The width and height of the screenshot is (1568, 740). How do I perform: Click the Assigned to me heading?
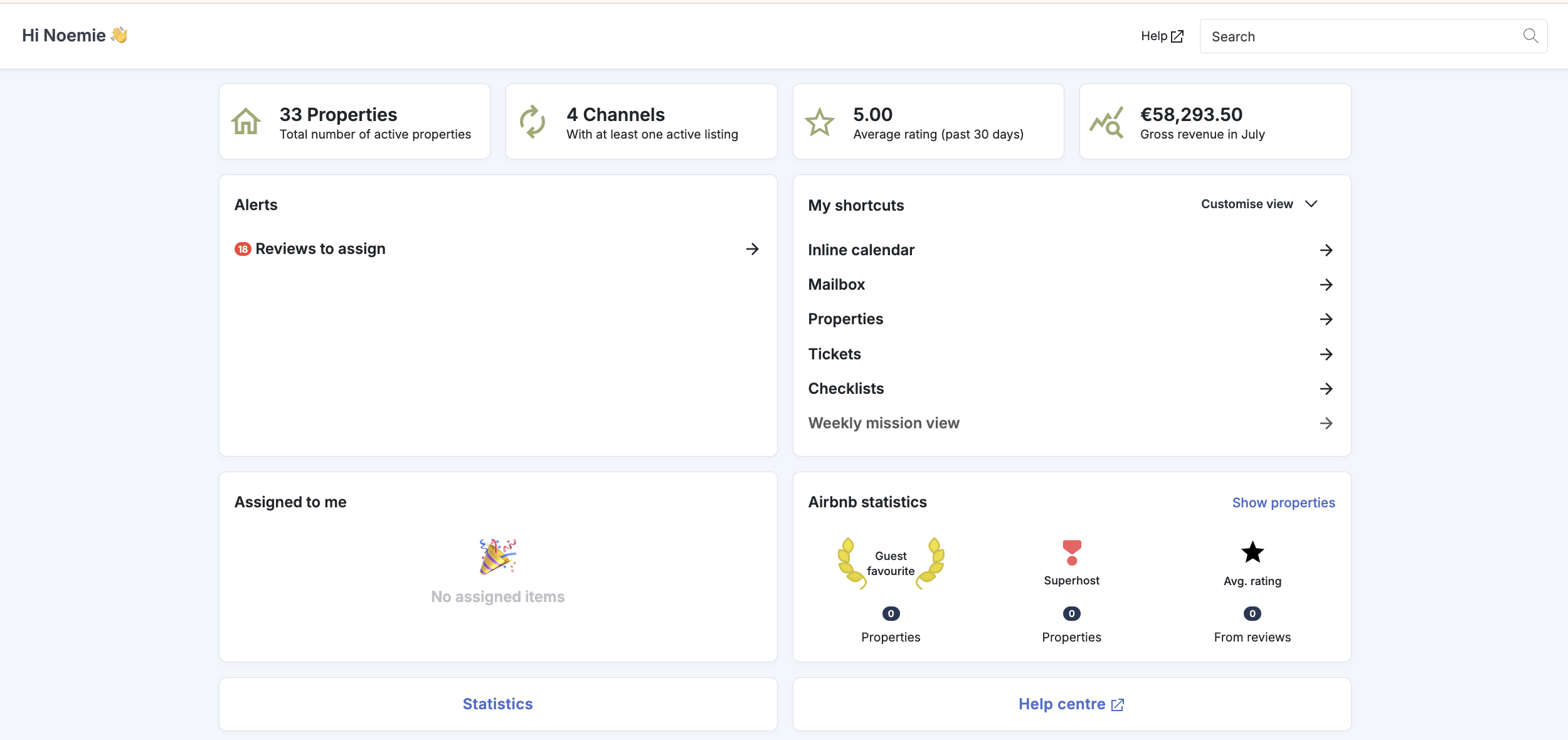(x=290, y=502)
